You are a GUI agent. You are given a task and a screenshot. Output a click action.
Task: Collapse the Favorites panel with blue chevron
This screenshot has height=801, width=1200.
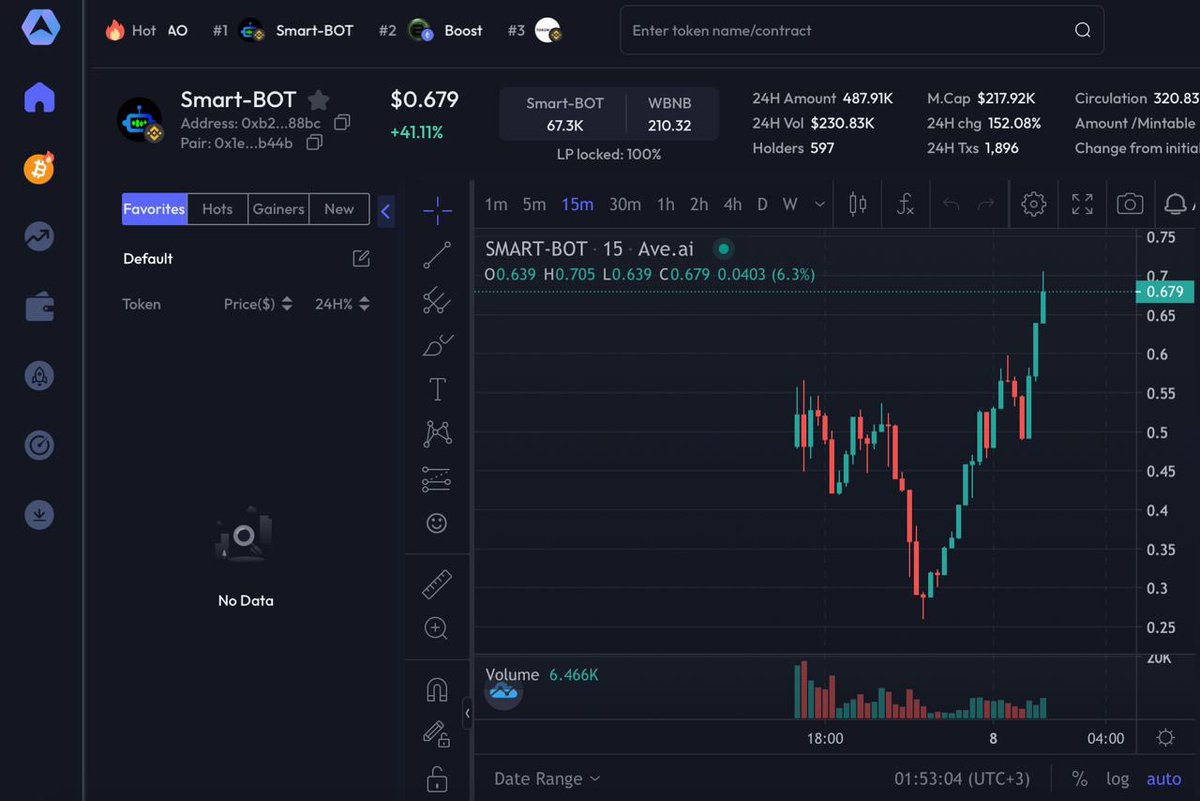388,210
